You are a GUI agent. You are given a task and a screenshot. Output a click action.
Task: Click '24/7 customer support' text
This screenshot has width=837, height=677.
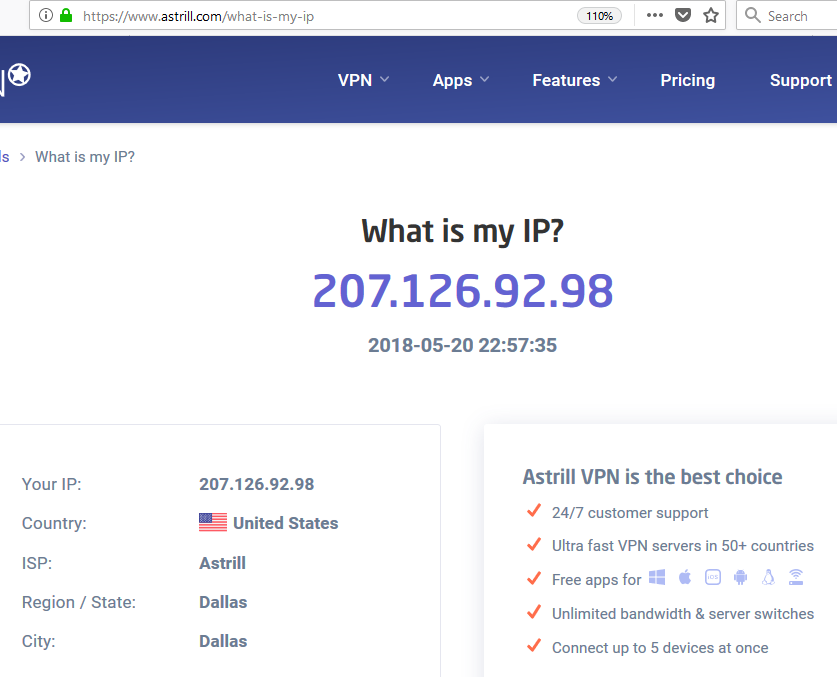(x=630, y=513)
